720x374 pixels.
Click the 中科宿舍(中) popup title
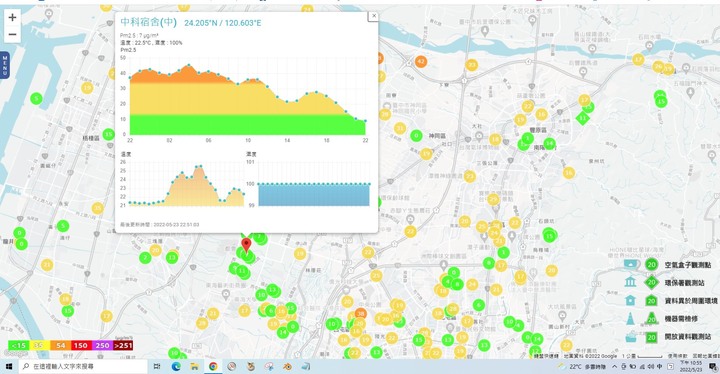148,22
